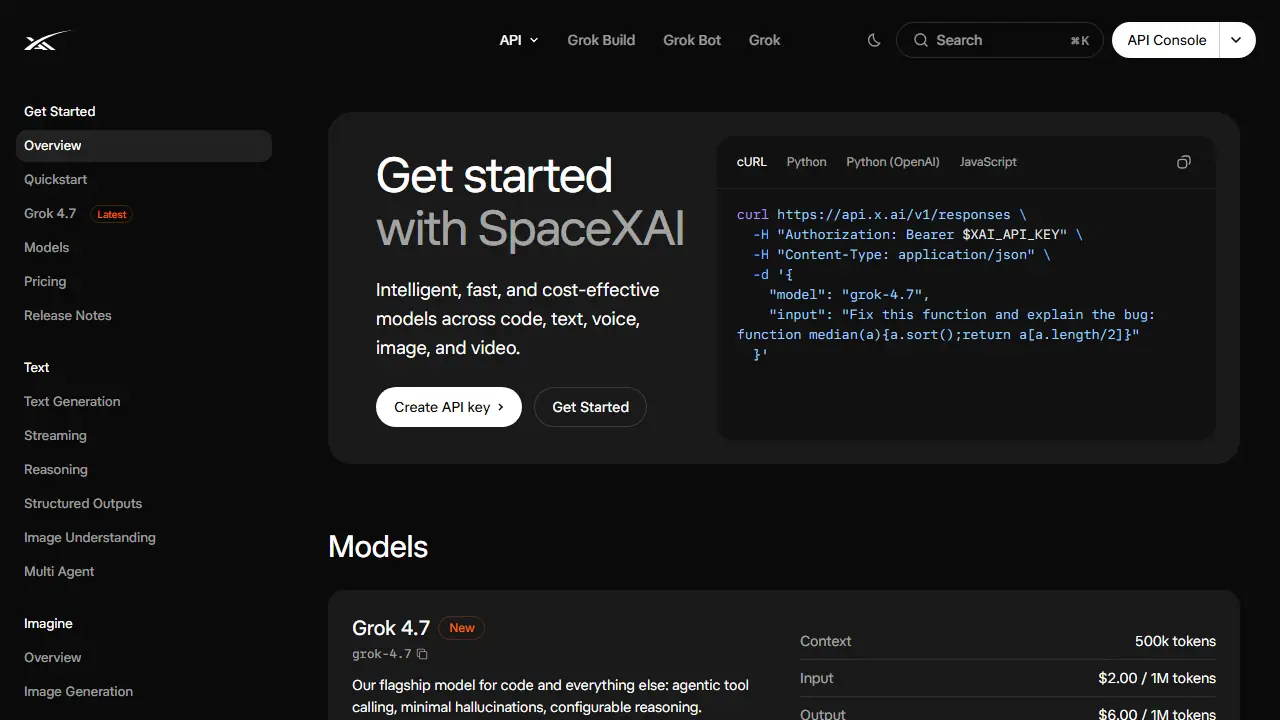Click the "Imagine" sidebar section heading

(48, 624)
